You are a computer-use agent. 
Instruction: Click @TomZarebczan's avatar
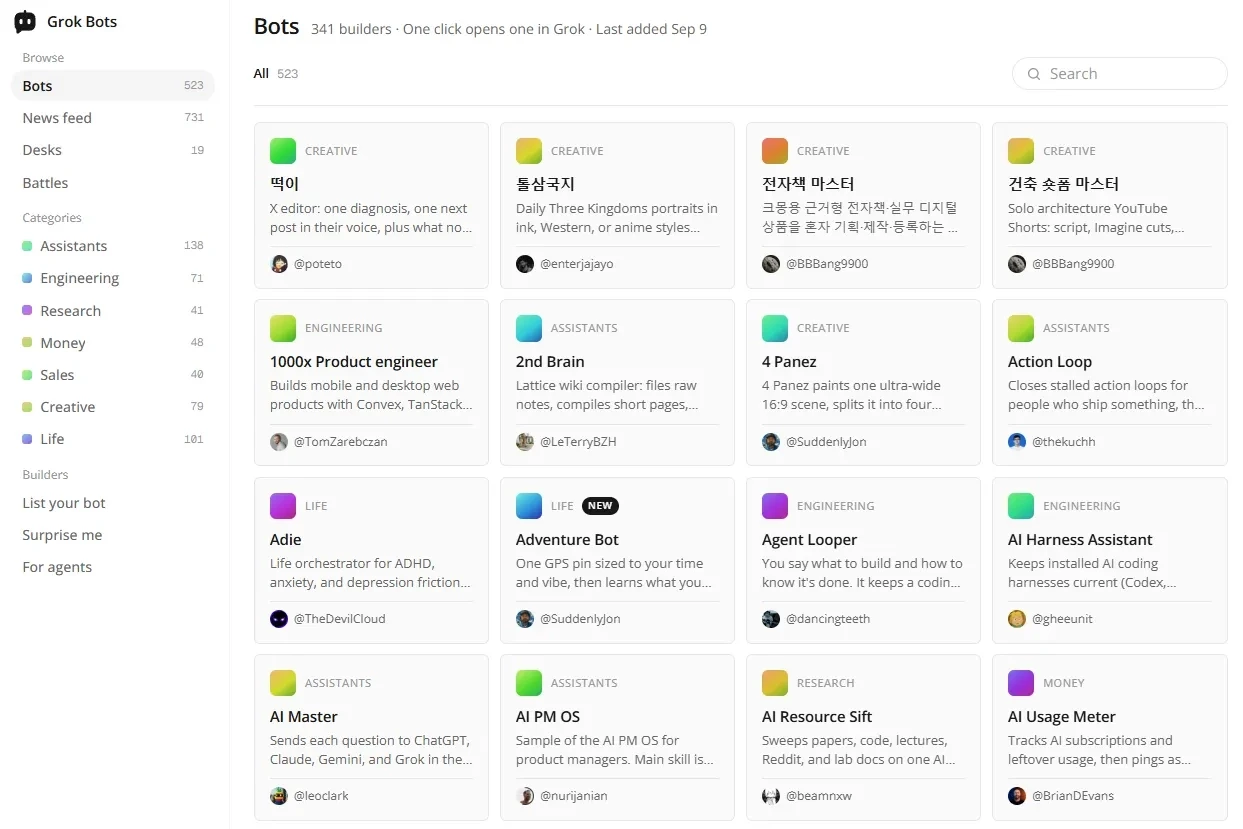pyautogui.click(x=279, y=442)
